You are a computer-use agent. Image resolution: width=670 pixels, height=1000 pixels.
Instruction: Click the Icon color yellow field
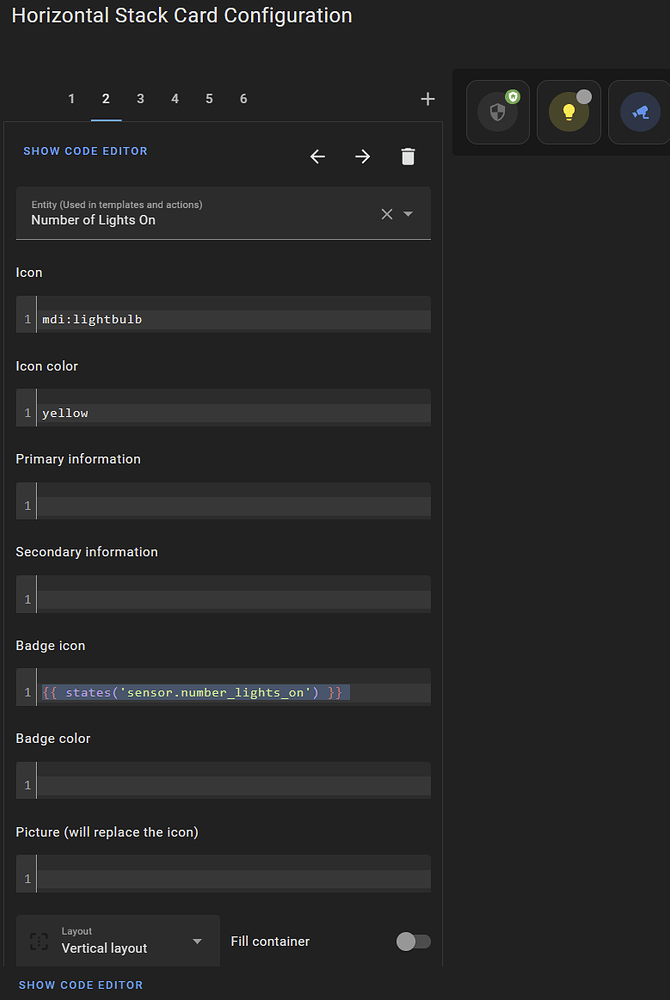pyautogui.click(x=232, y=413)
